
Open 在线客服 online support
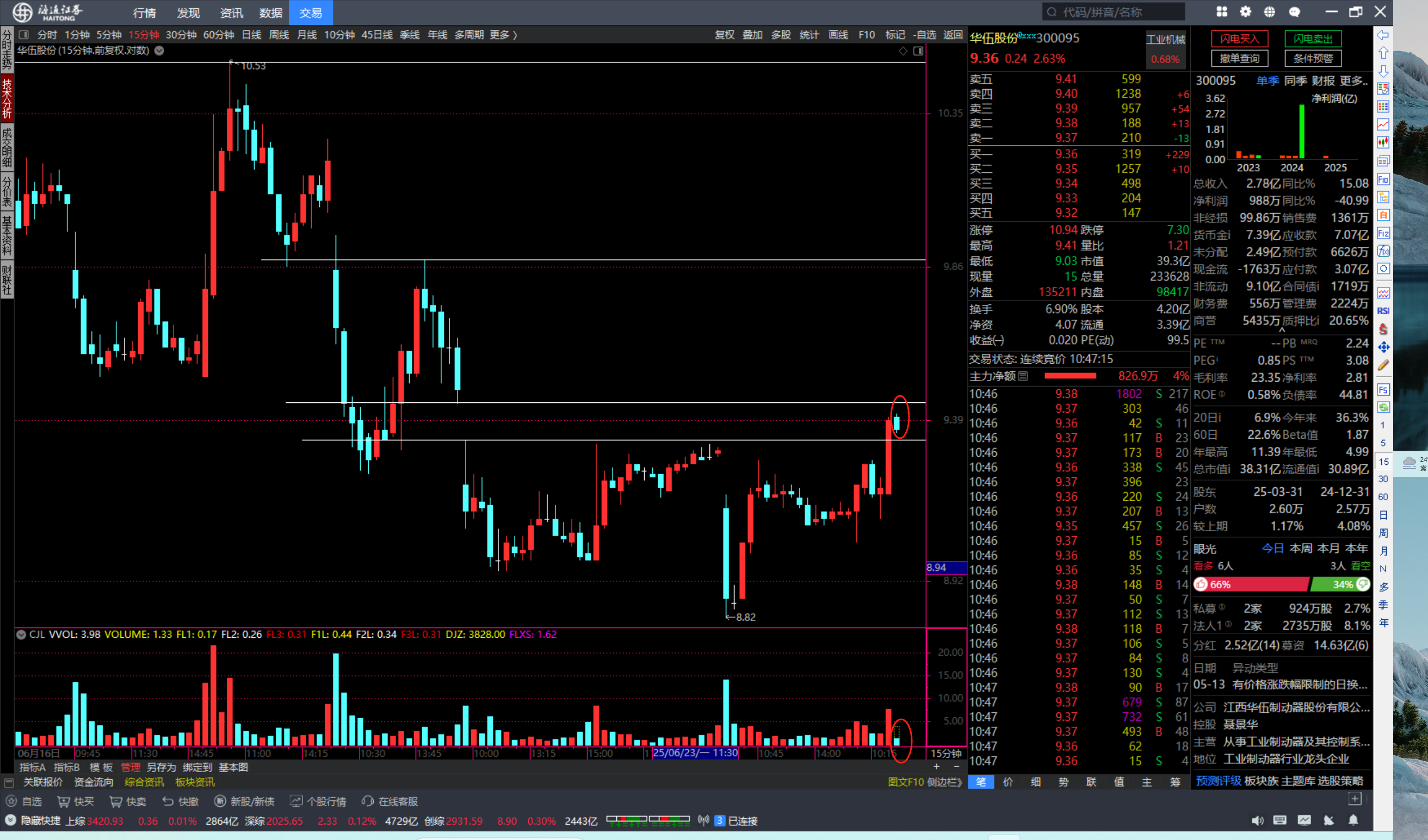[390, 801]
